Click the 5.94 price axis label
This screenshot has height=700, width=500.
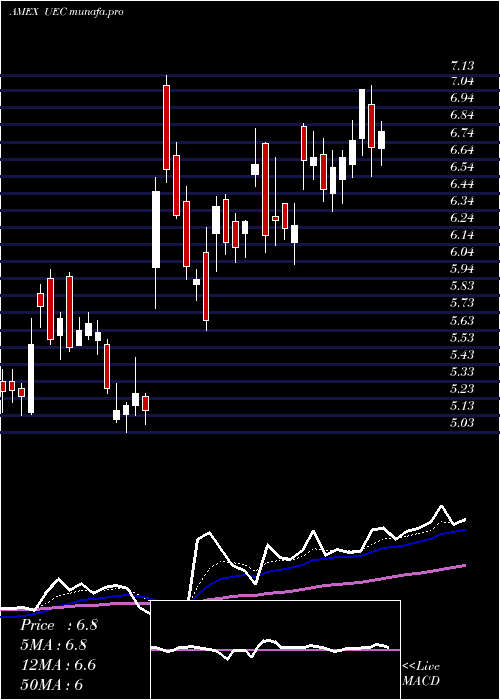pyautogui.click(x=462, y=269)
